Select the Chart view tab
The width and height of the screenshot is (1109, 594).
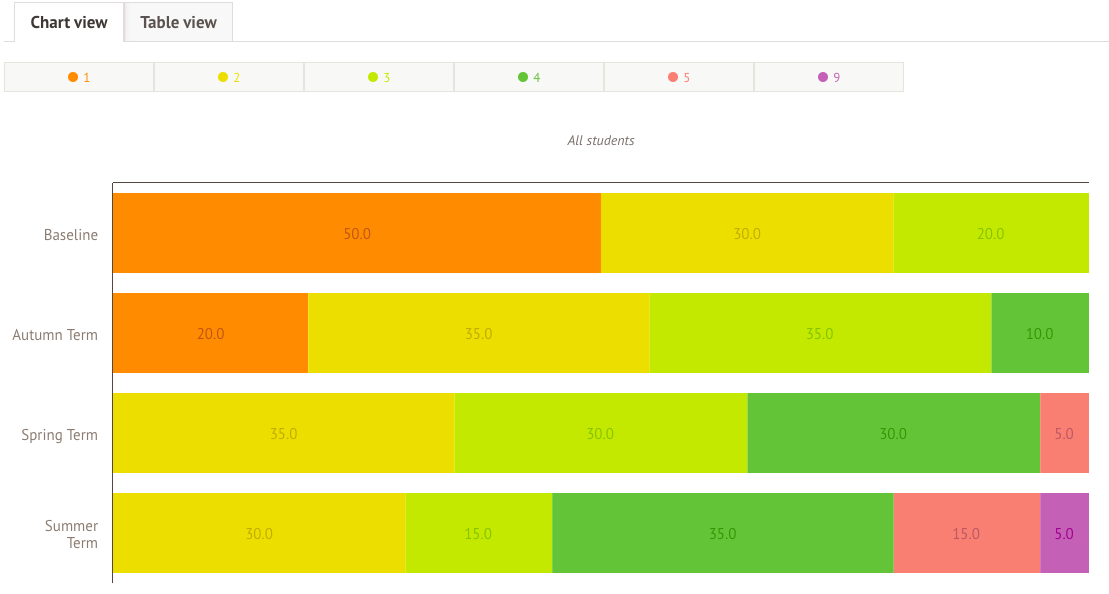[x=69, y=22]
